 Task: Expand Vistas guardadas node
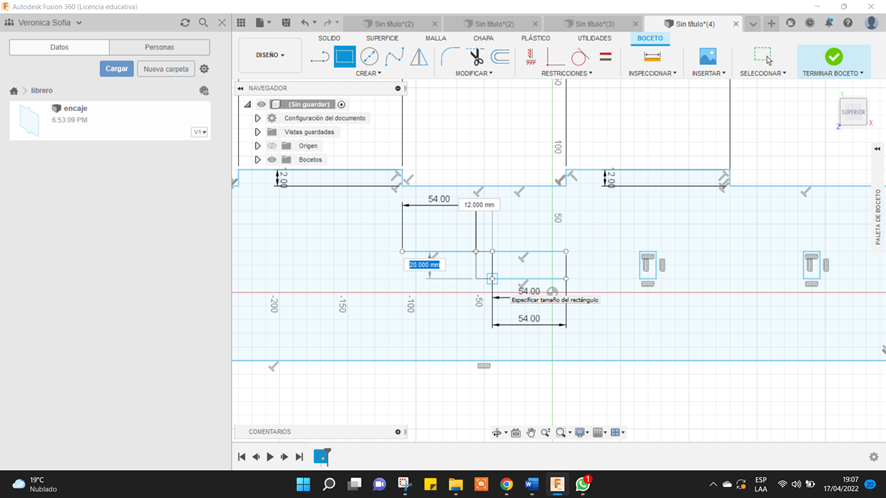(258, 132)
